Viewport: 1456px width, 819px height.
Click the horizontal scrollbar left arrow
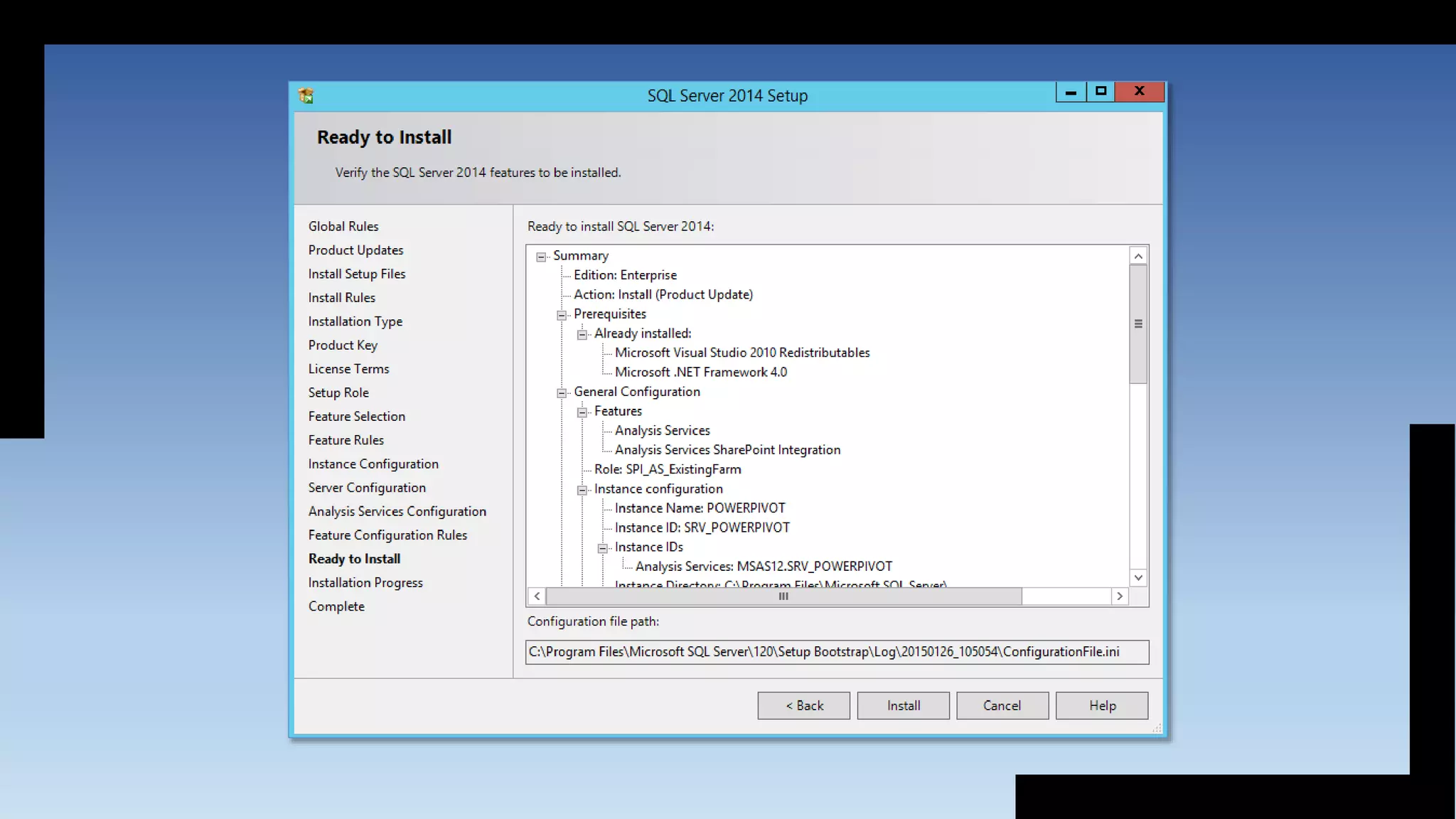537,596
